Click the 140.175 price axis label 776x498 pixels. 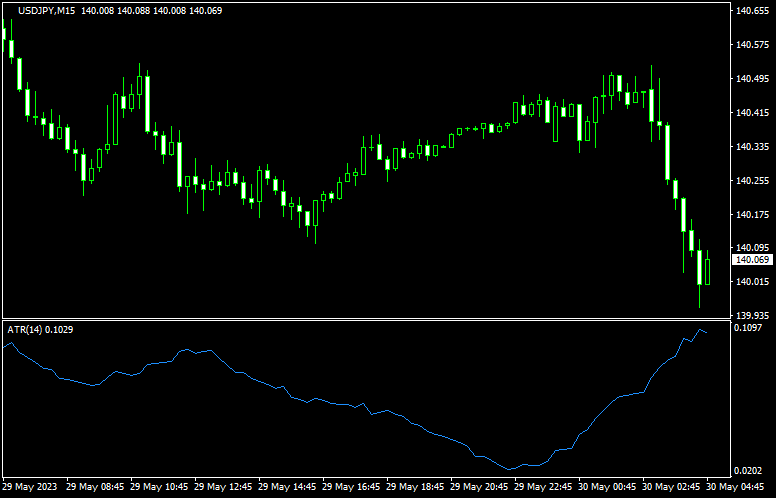tap(752, 215)
